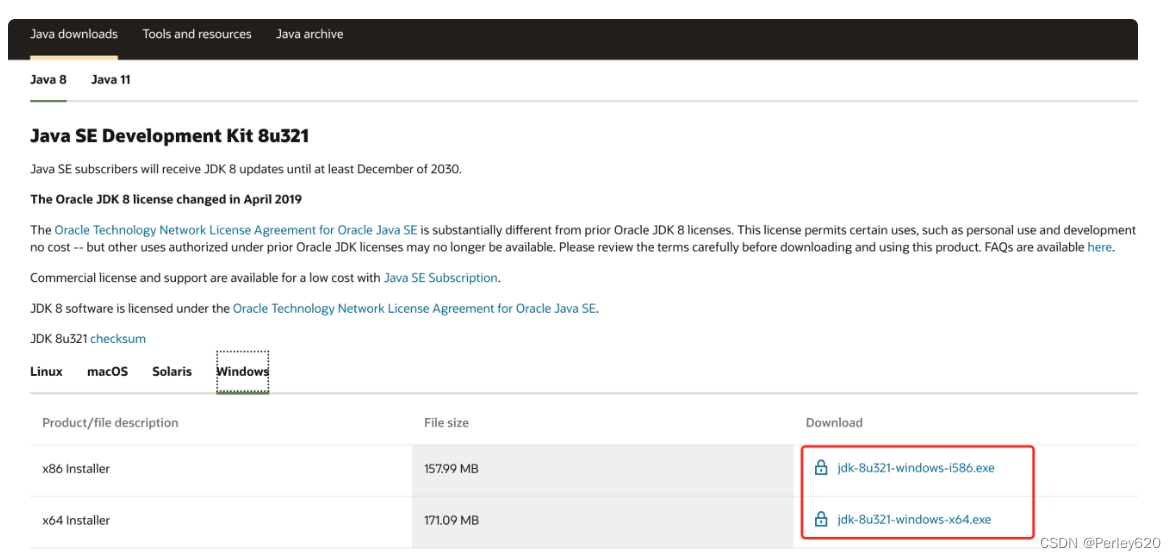
Task: Open the JDK 8u321 checksum link
Action: [x=118, y=339]
